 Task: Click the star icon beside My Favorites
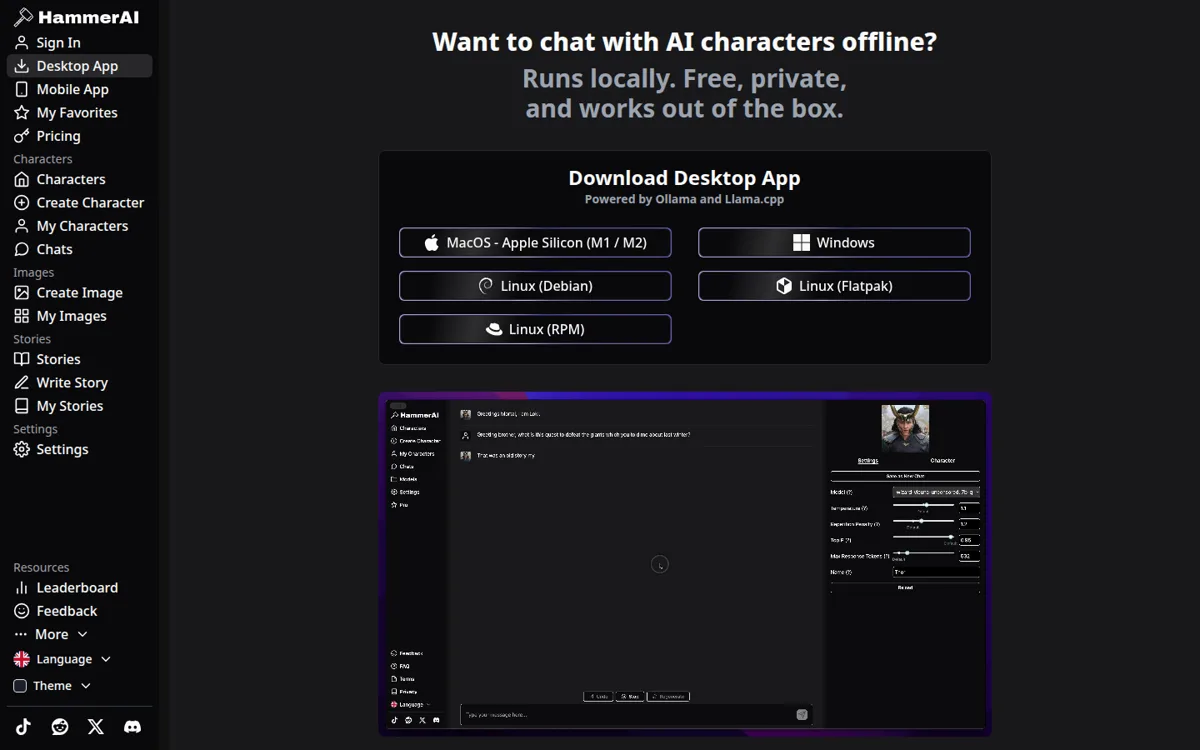[22, 113]
